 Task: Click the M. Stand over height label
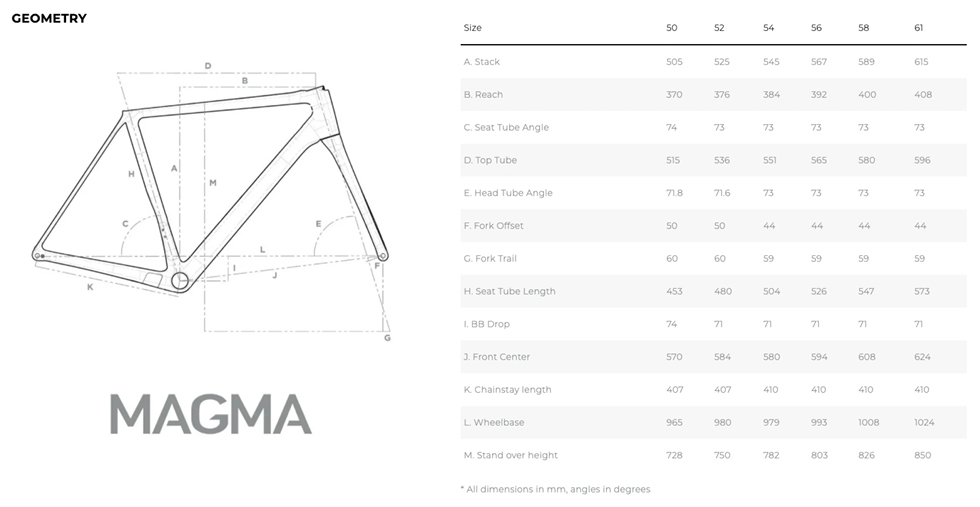511,455
